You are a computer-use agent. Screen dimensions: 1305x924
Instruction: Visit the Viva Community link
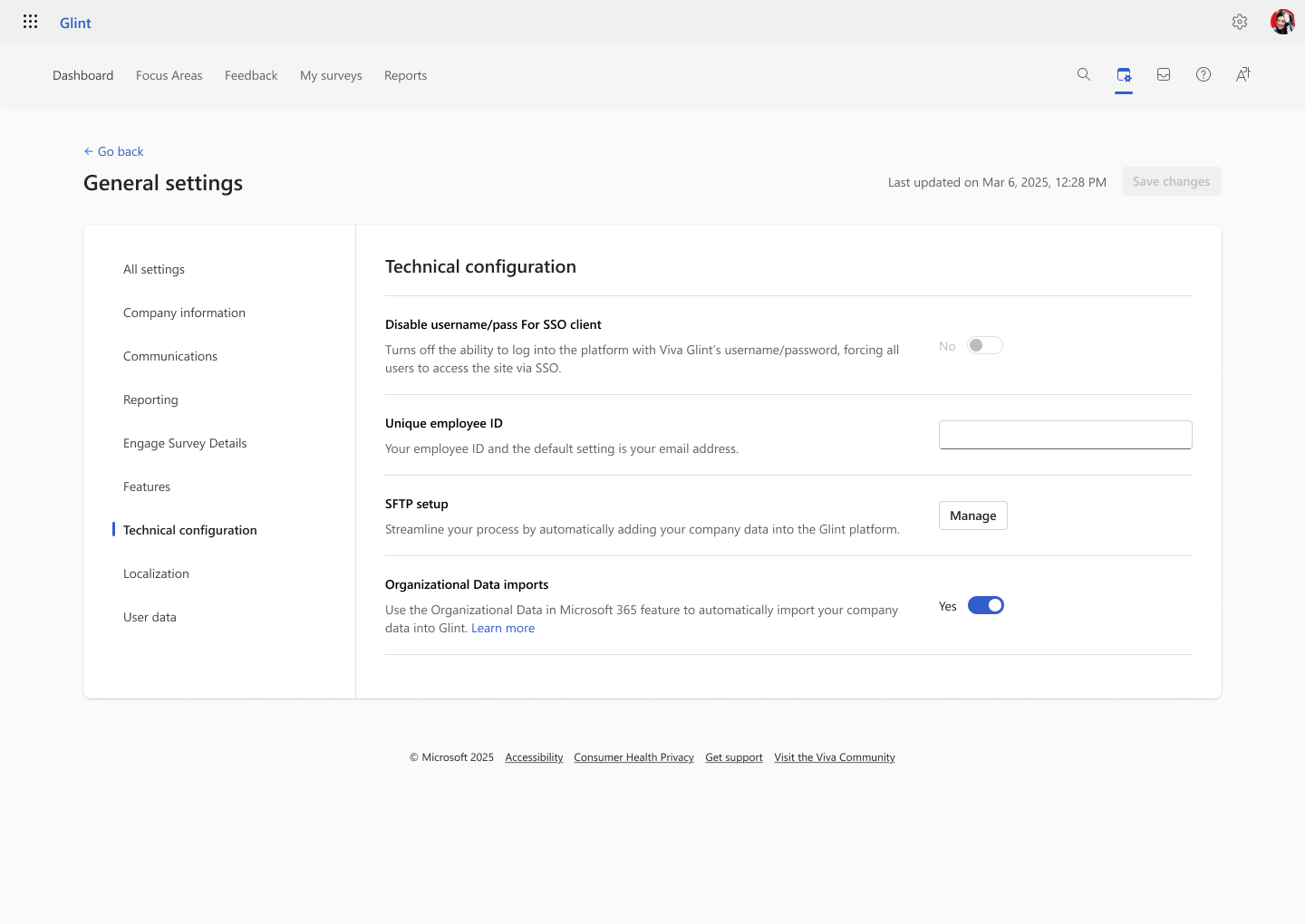pyautogui.click(x=835, y=757)
